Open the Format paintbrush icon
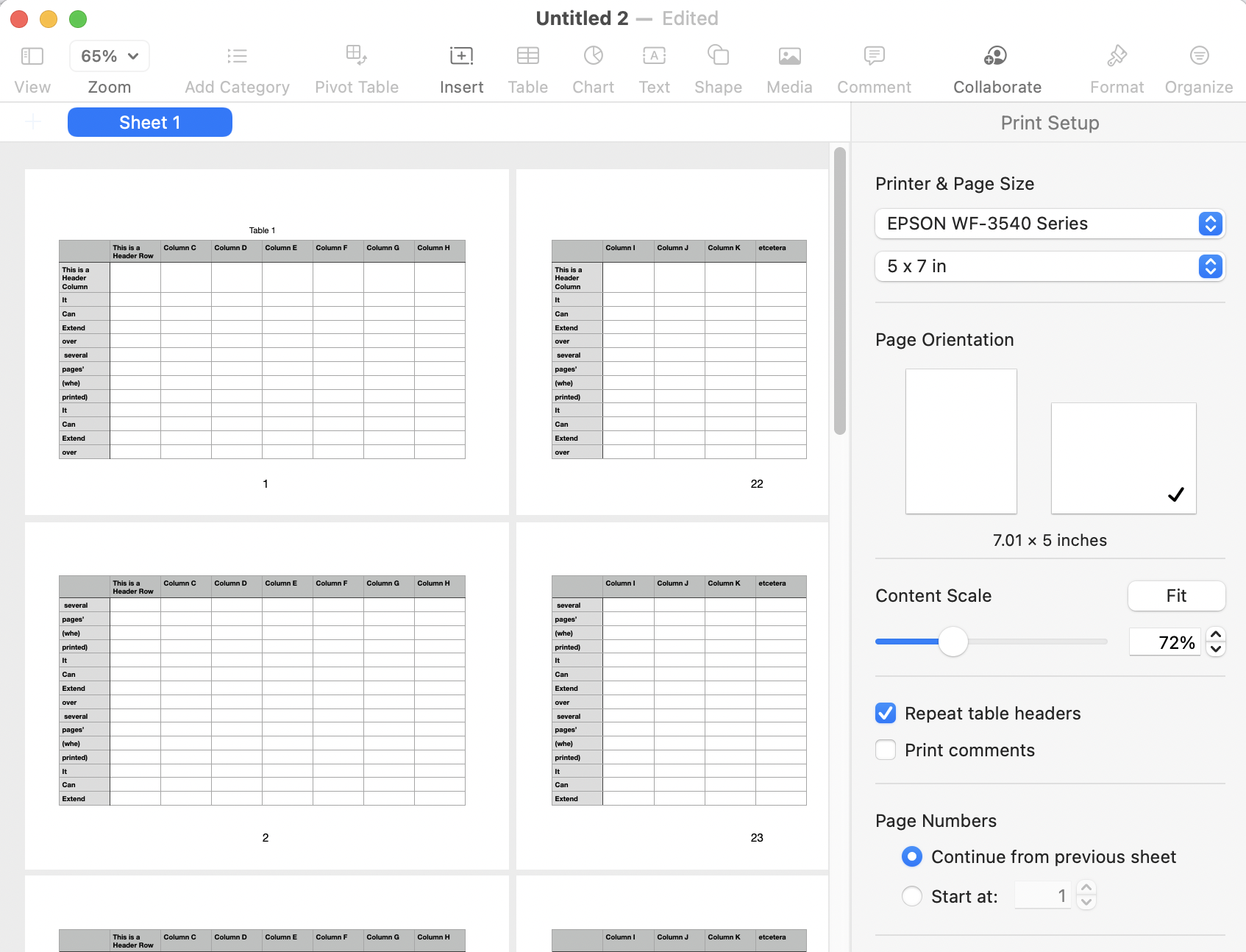 [x=1117, y=55]
